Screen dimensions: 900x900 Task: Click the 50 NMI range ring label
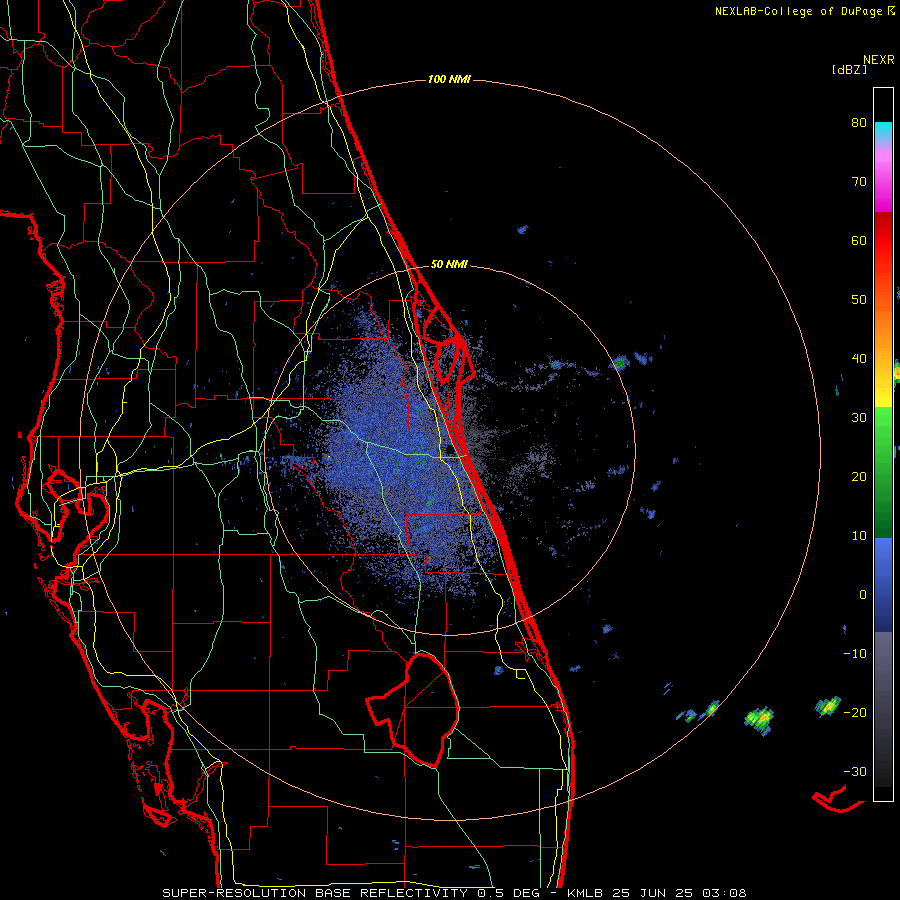coord(449,265)
